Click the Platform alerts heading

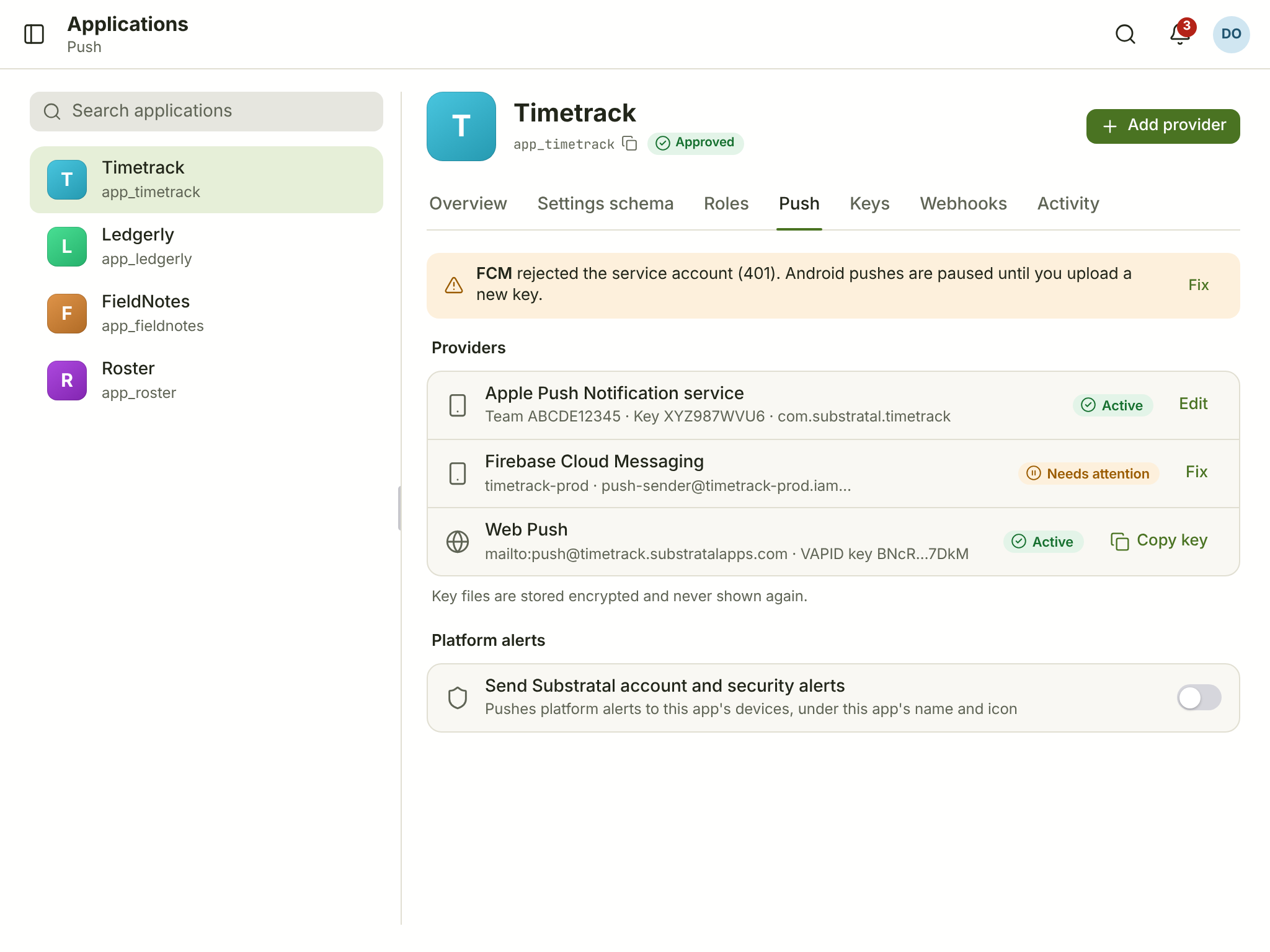tap(489, 640)
